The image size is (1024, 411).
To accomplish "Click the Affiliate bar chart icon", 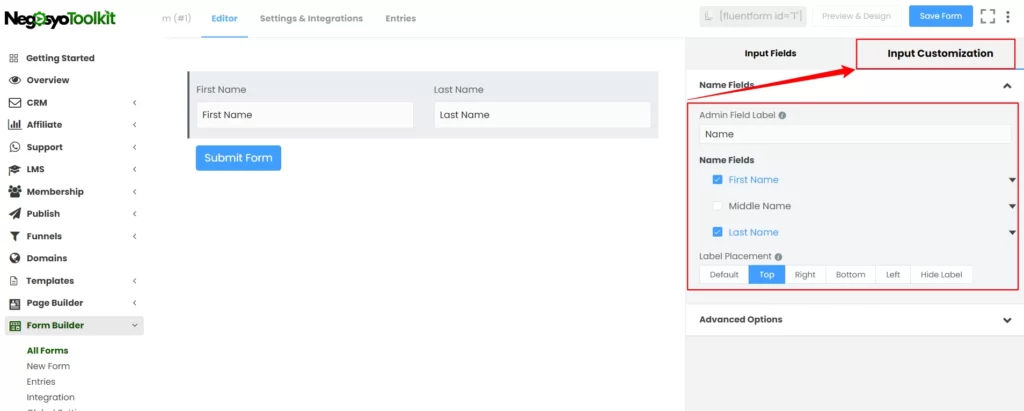I will coord(14,125).
